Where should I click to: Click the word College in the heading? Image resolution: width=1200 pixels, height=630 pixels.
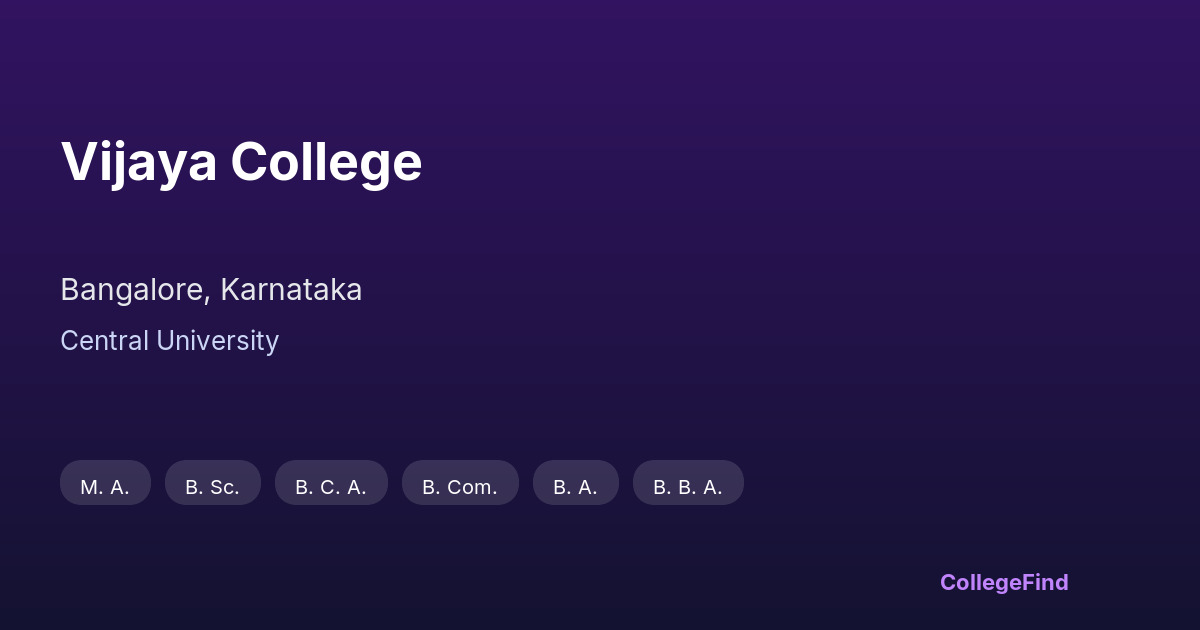[326, 161]
